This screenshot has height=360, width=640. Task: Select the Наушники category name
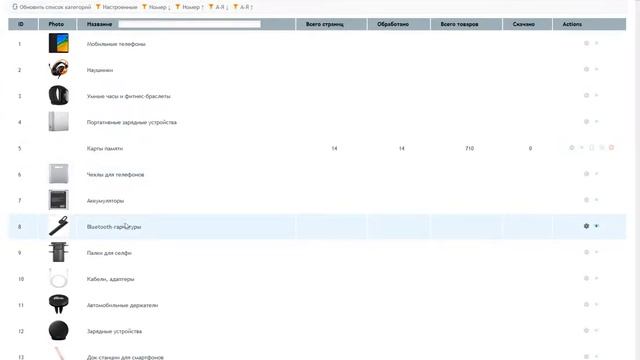tap(100, 70)
